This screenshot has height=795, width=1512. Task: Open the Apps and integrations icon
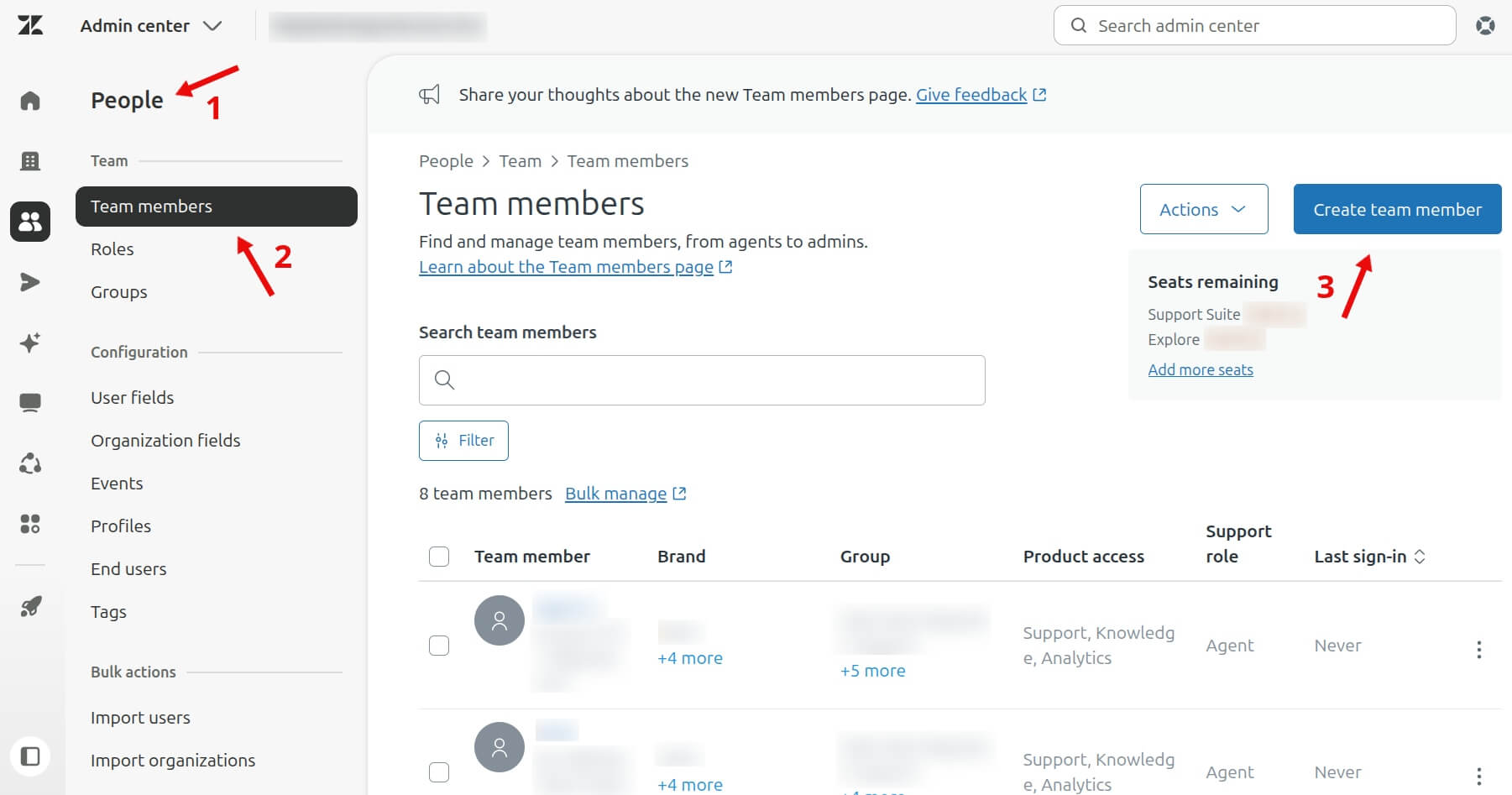point(30,524)
